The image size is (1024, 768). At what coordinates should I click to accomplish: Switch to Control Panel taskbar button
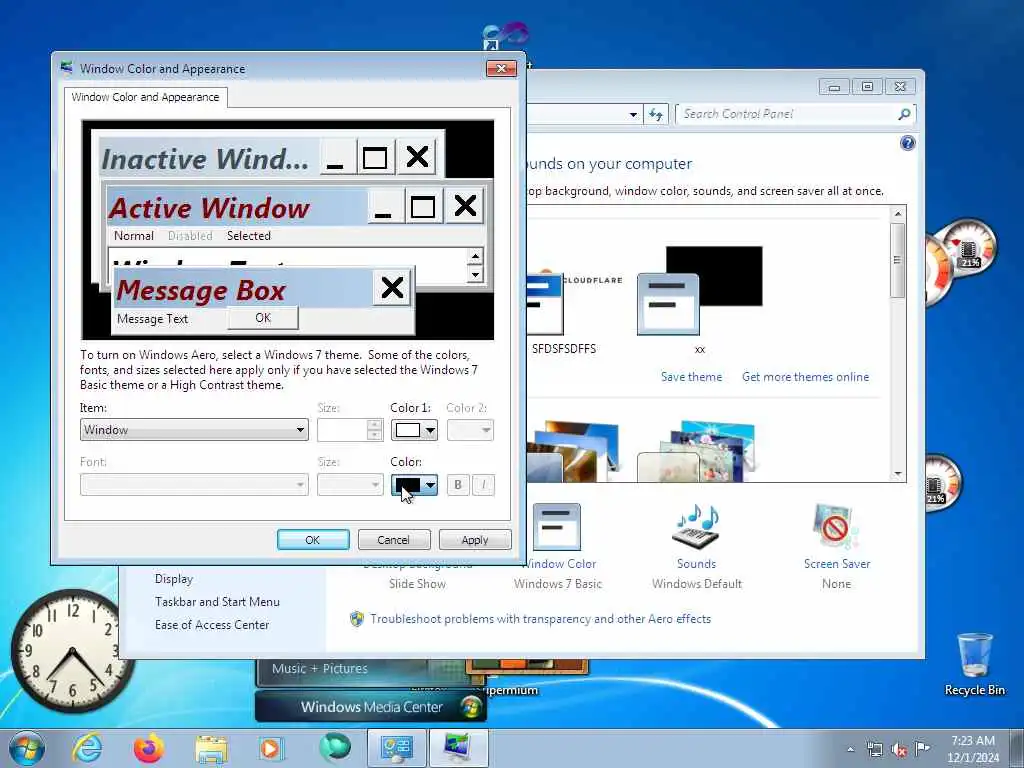(396, 748)
